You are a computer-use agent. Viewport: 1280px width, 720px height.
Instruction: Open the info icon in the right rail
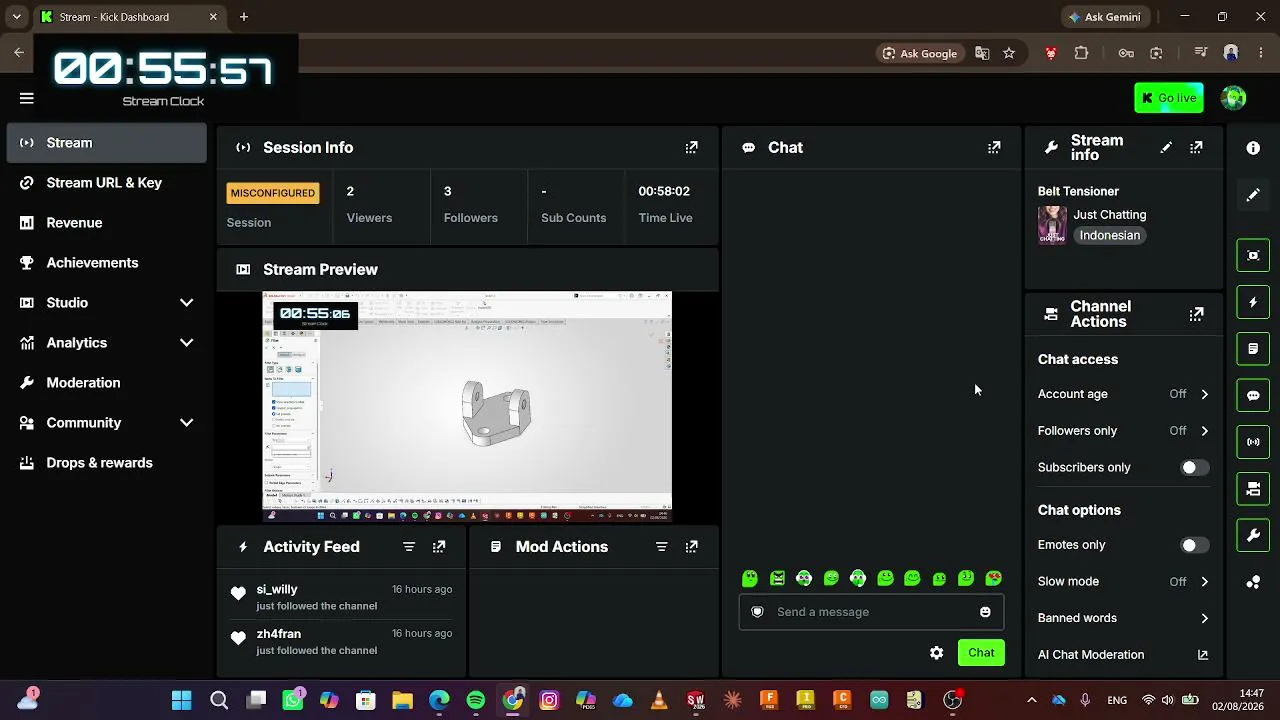click(x=1253, y=148)
